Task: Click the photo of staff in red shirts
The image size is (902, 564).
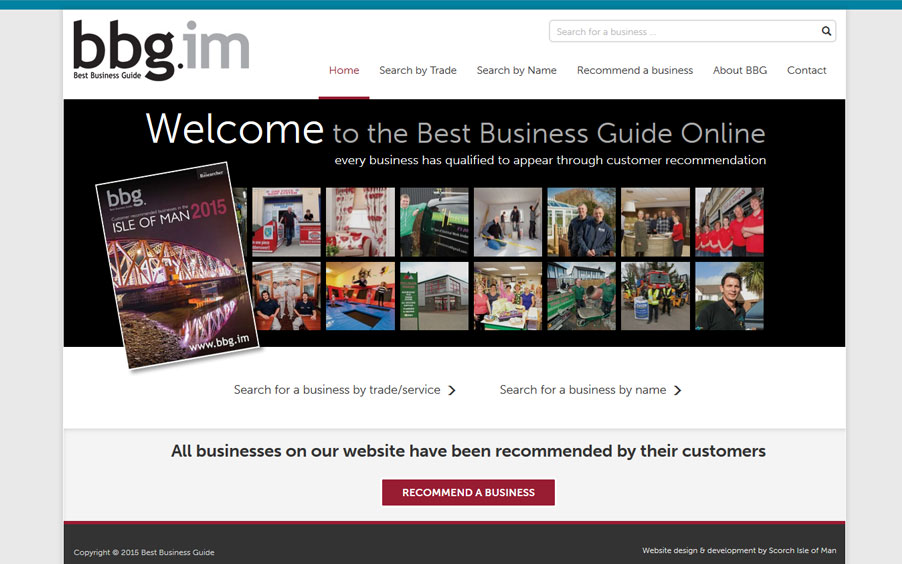Action: tap(729, 222)
